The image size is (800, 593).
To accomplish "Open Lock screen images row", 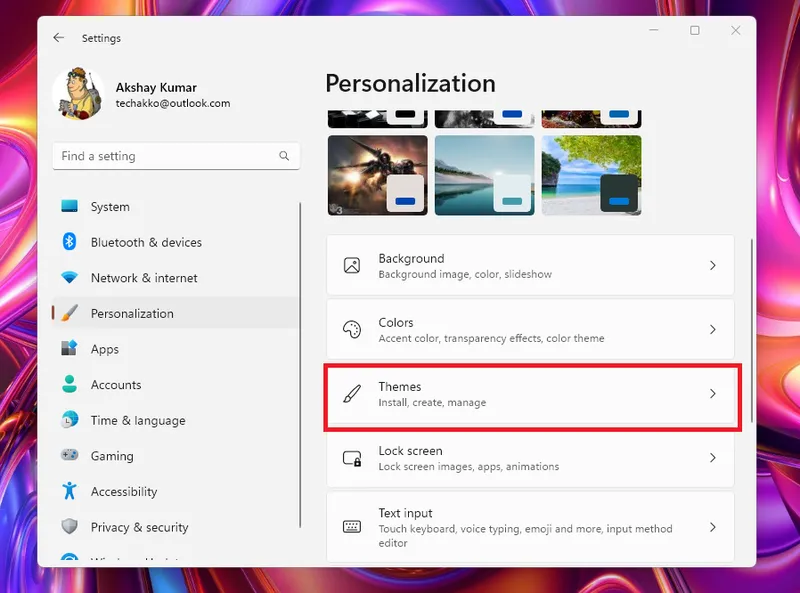I will (530, 458).
